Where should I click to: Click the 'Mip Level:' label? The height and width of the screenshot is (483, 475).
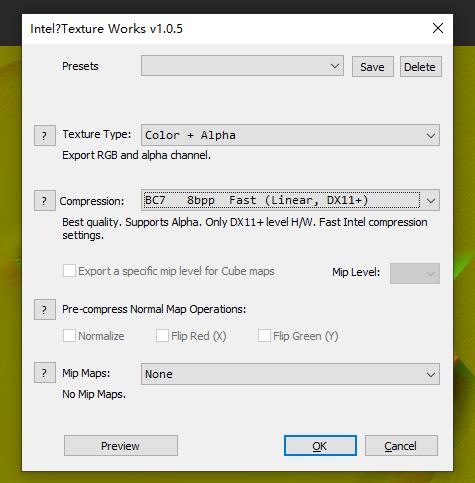(356, 272)
